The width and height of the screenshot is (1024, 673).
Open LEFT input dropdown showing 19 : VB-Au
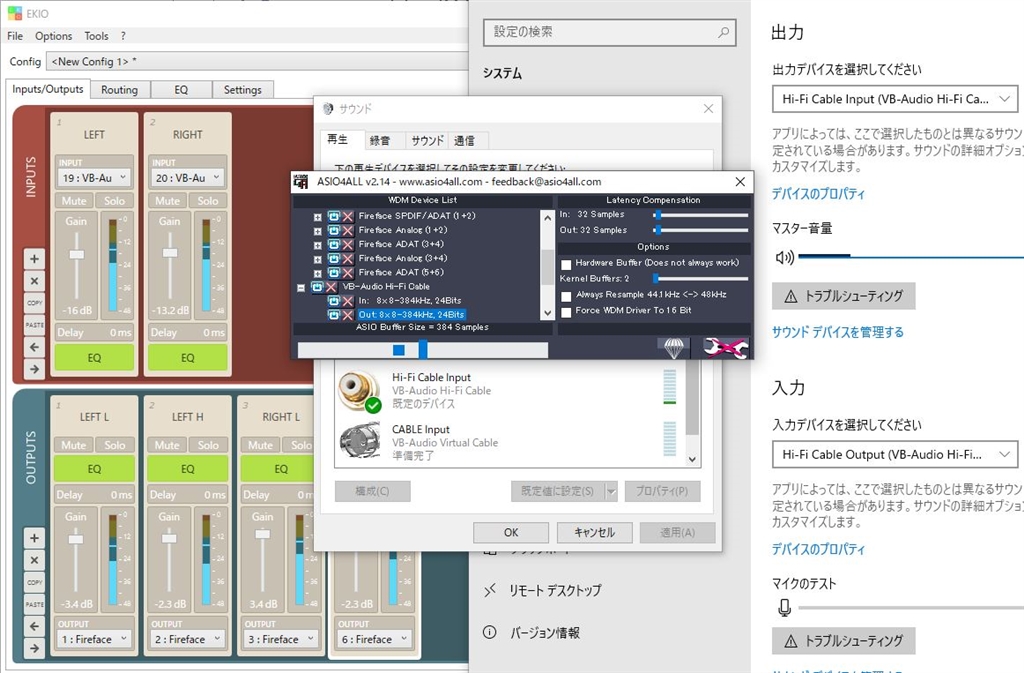coord(94,178)
